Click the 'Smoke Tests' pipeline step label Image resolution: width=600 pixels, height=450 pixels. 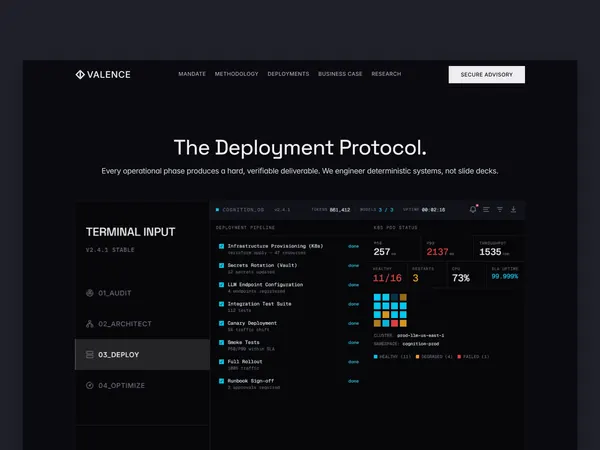pyautogui.click(x=243, y=342)
